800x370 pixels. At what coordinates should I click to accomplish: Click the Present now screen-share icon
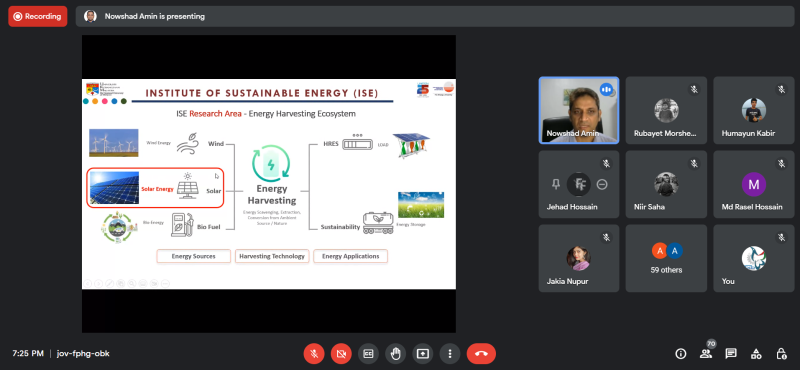(422, 353)
